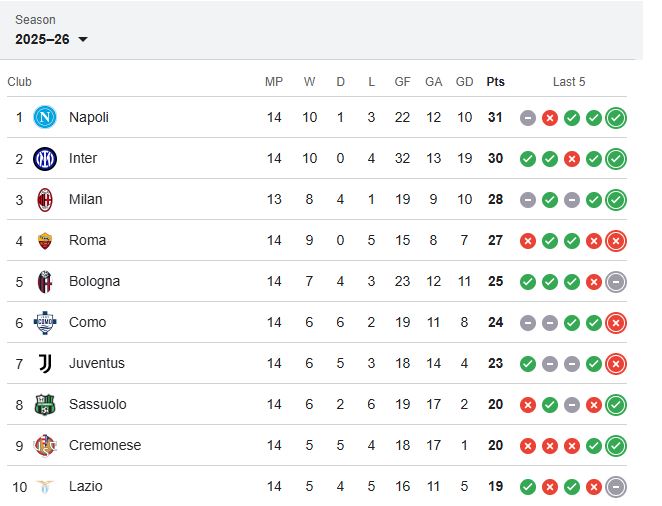Click Roma's most recent loss indicator

tap(616, 240)
